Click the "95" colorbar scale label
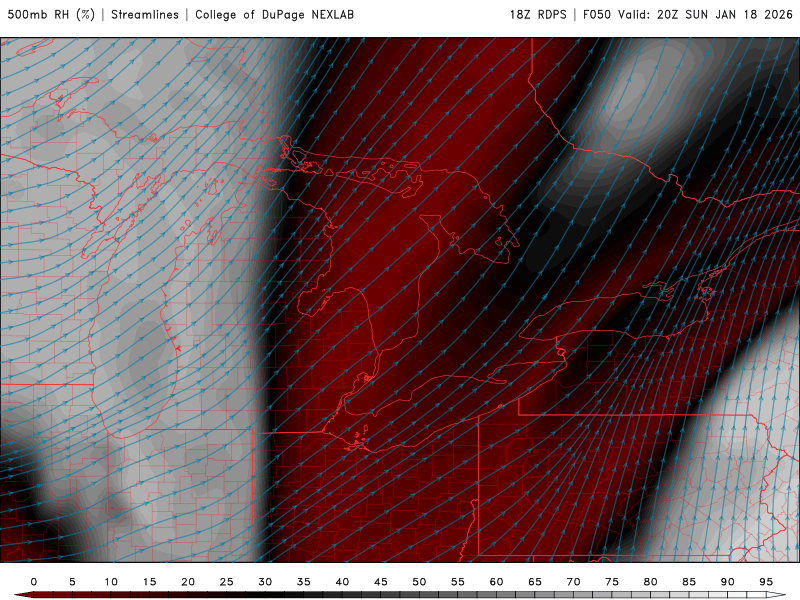Viewport: 800px width, 600px height. click(766, 582)
